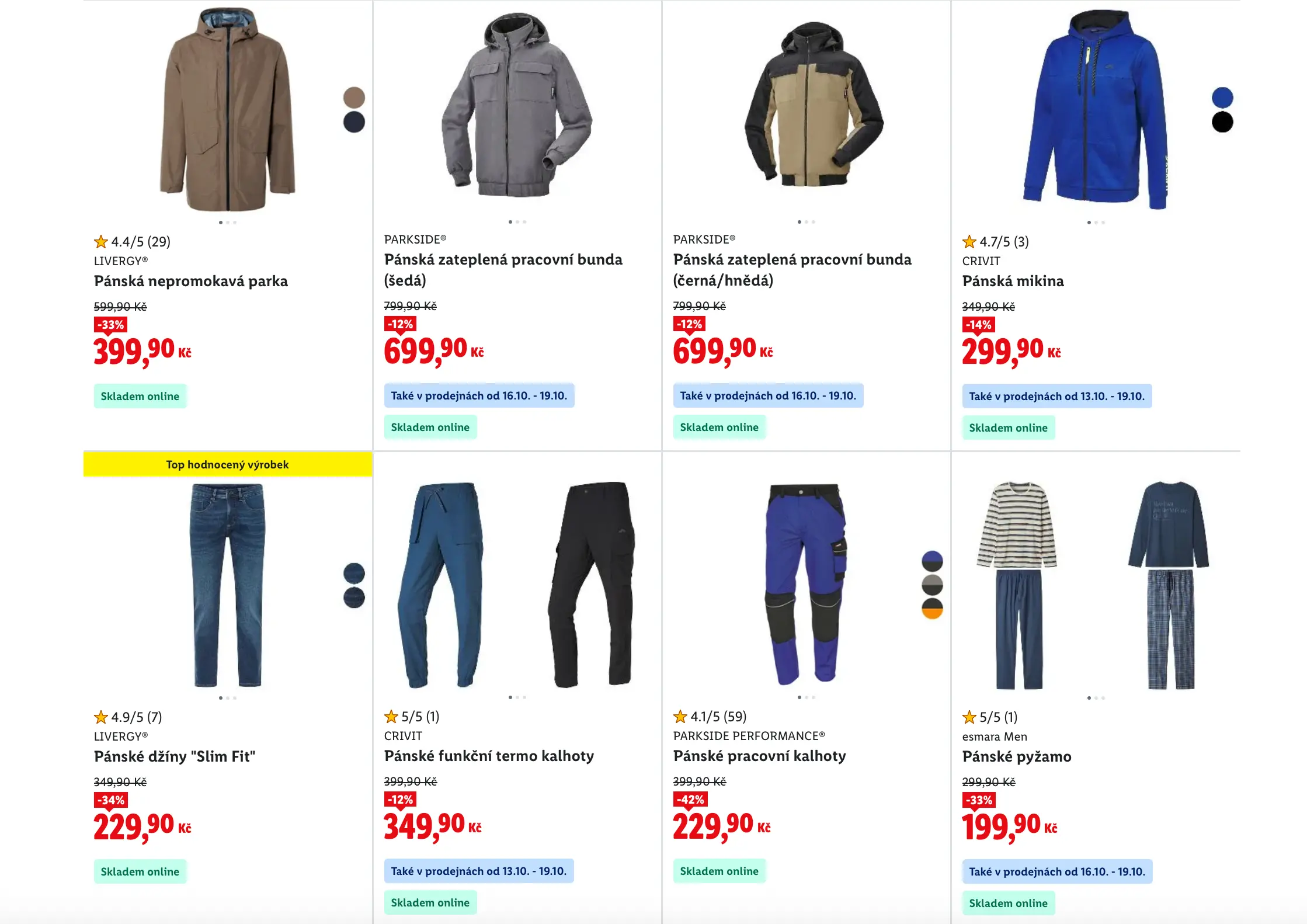The image size is (1307, 924).
Task: Click the Slim Fit jeans product photo
Action: click(x=227, y=584)
